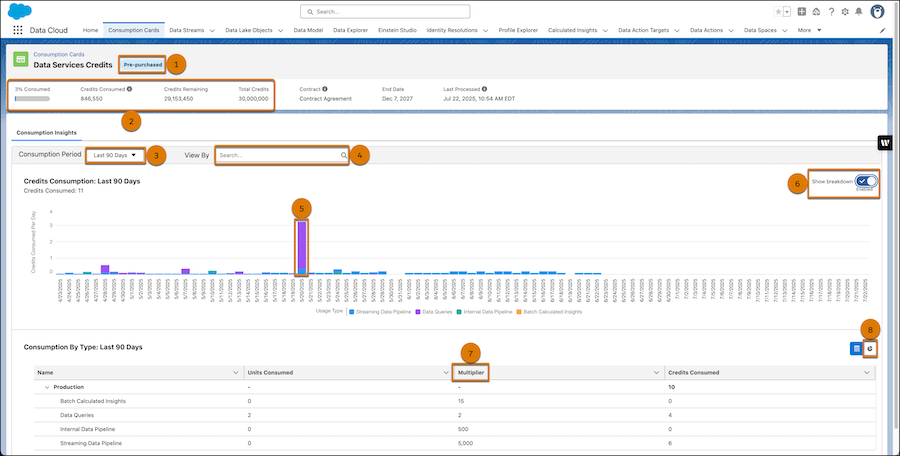The width and height of the screenshot is (900, 456).
Task: Click the Streaming Data Pipeline table row
Action: pos(455,443)
